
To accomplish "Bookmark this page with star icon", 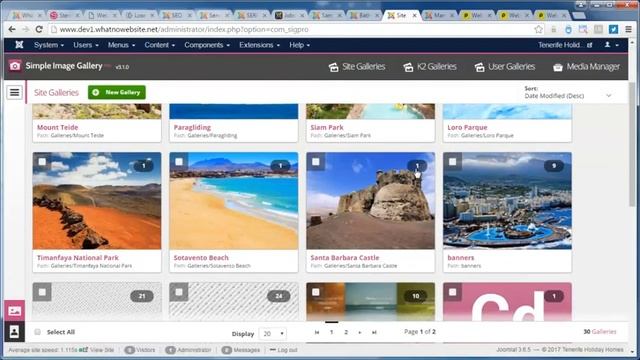I will click(x=538, y=29).
